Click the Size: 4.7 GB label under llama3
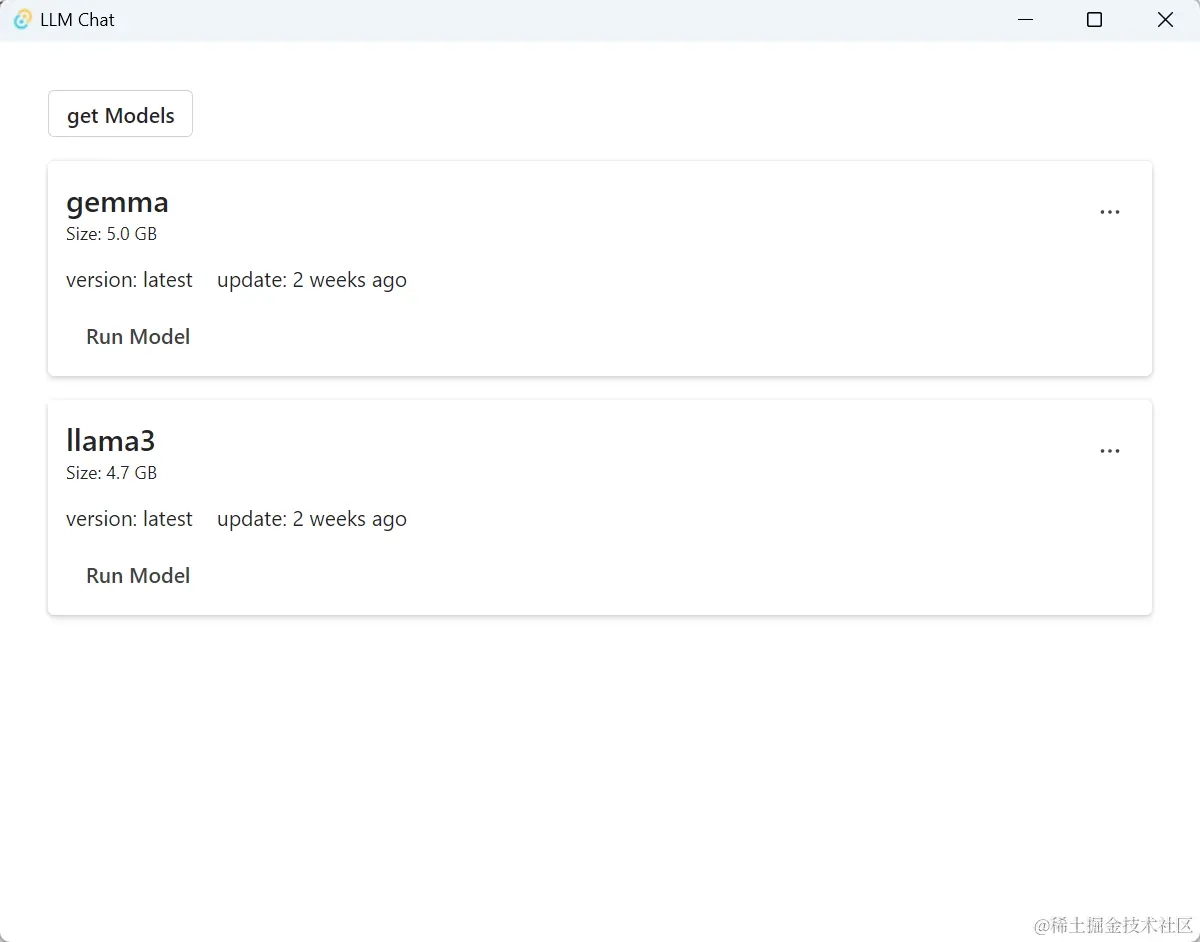The height and width of the screenshot is (942, 1200). pyautogui.click(x=111, y=473)
